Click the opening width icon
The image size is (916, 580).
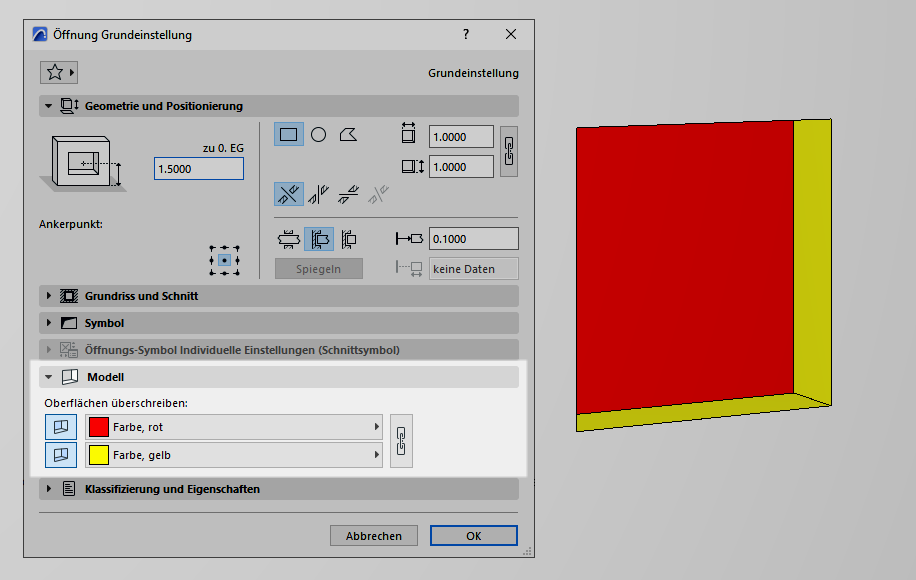coord(408,134)
